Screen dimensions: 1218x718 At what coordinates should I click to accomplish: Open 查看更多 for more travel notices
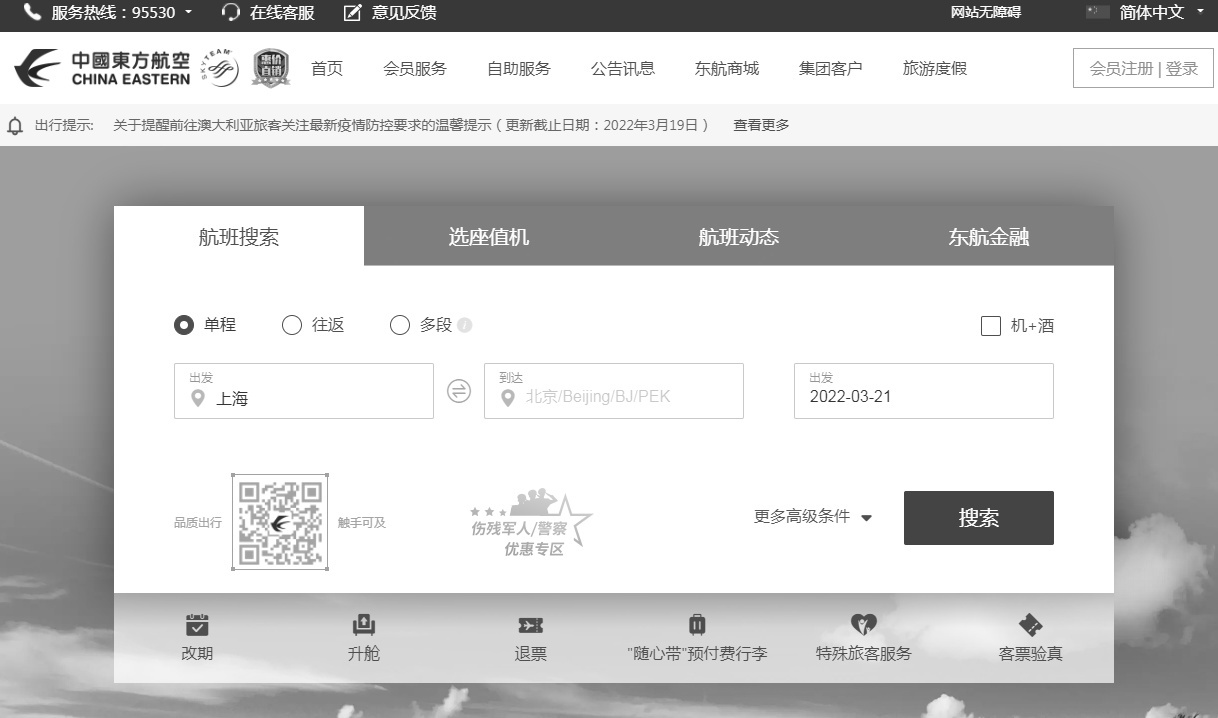click(759, 125)
